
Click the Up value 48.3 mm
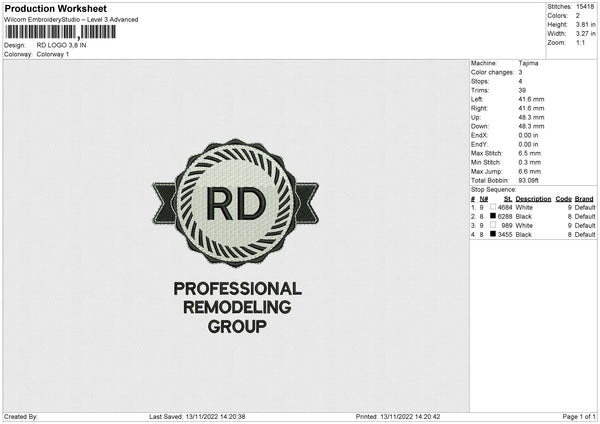(531, 117)
